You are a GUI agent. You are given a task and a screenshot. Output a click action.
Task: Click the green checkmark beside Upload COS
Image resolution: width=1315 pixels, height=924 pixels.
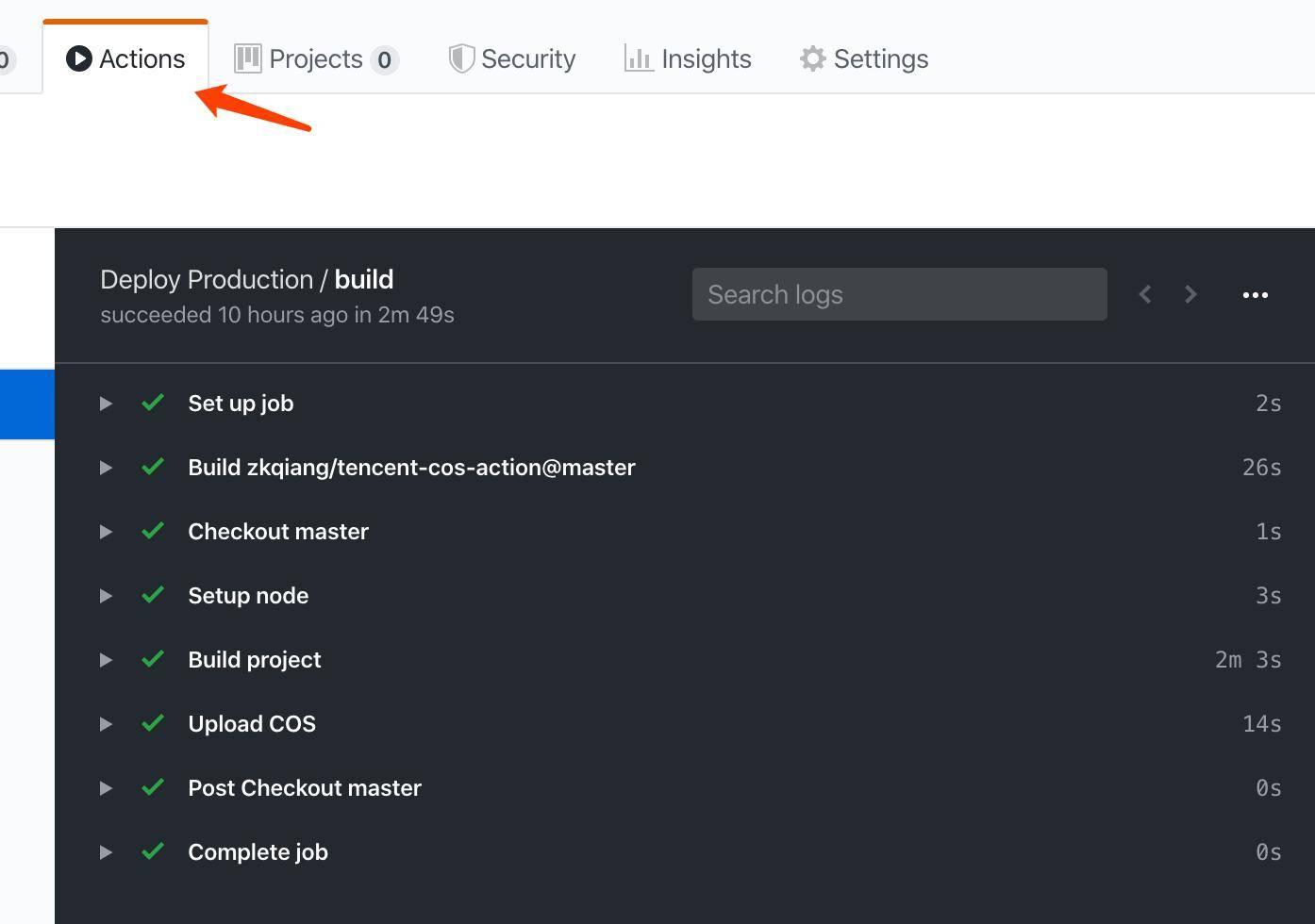[x=152, y=723]
